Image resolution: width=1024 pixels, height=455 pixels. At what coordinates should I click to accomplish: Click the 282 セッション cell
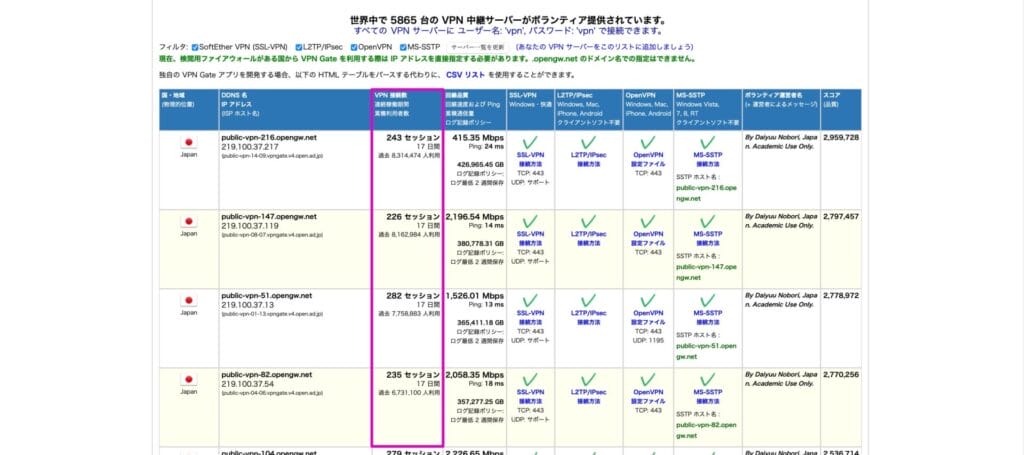(x=413, y=296)
